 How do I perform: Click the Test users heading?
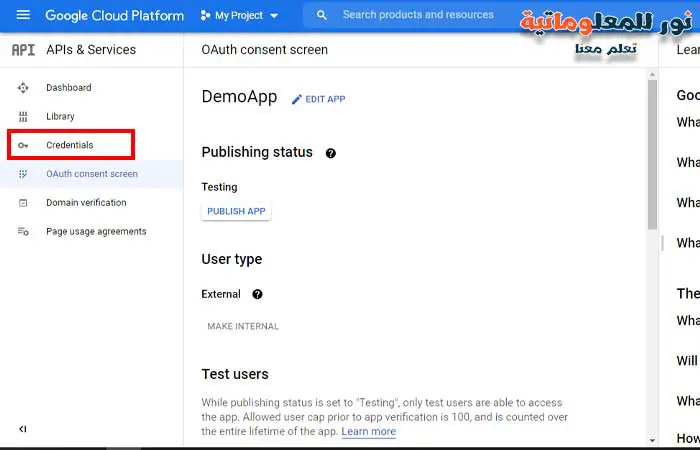coord(235,374)
